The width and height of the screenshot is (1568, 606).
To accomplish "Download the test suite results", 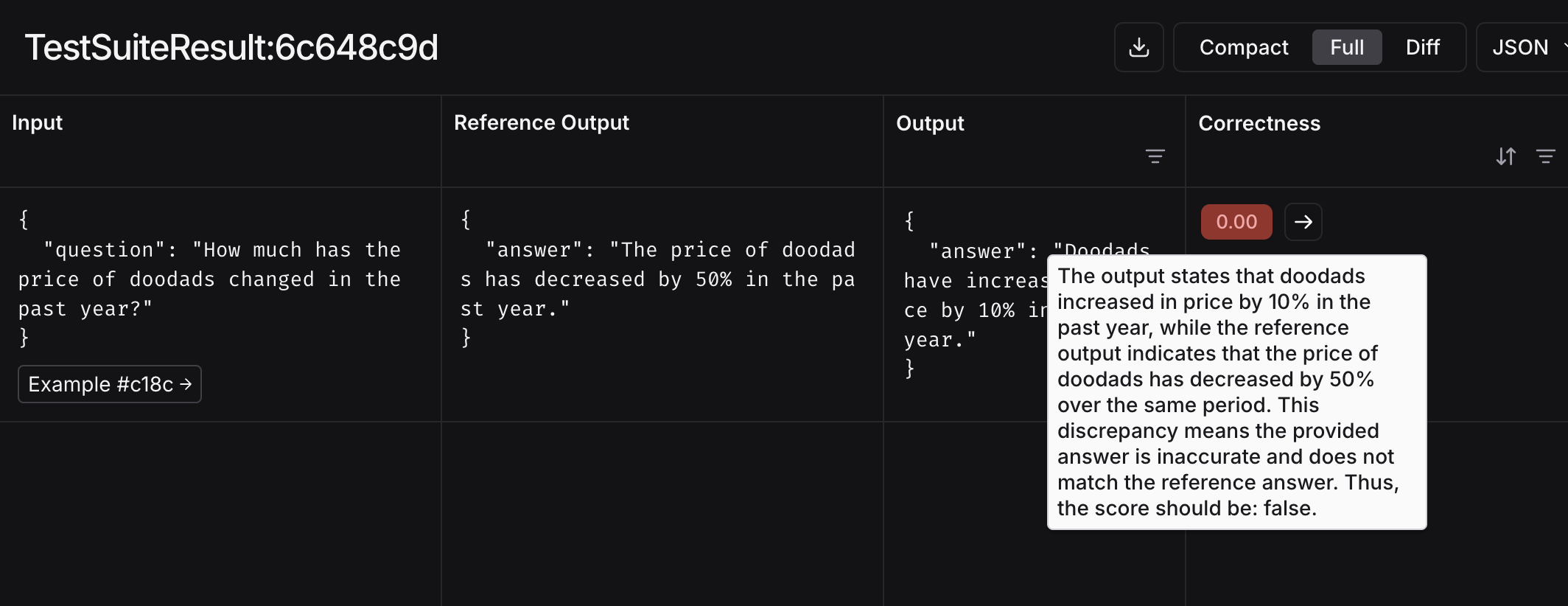I will click(x=1139, y=47).
